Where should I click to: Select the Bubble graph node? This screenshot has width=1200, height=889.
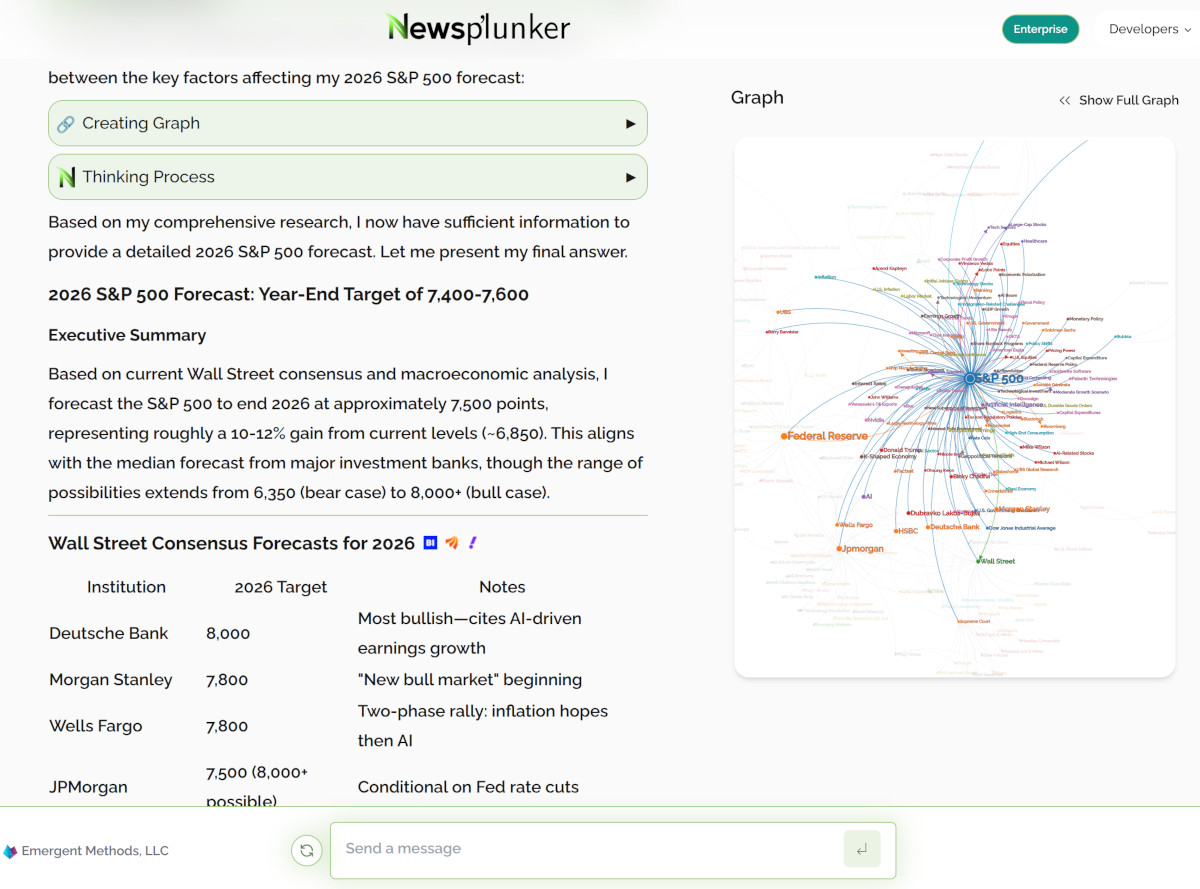click(1113, 337)
